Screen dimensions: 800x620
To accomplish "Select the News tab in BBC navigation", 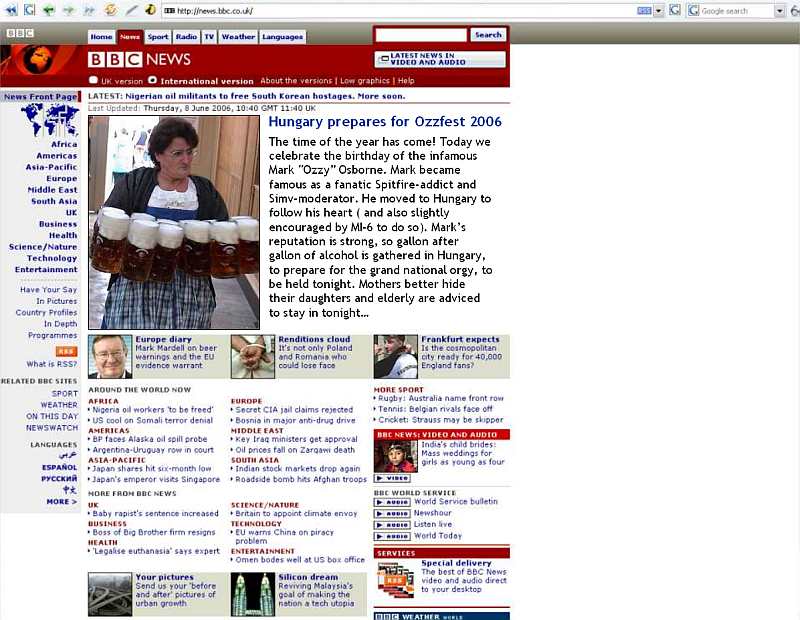I will click(x=130, y=37).
